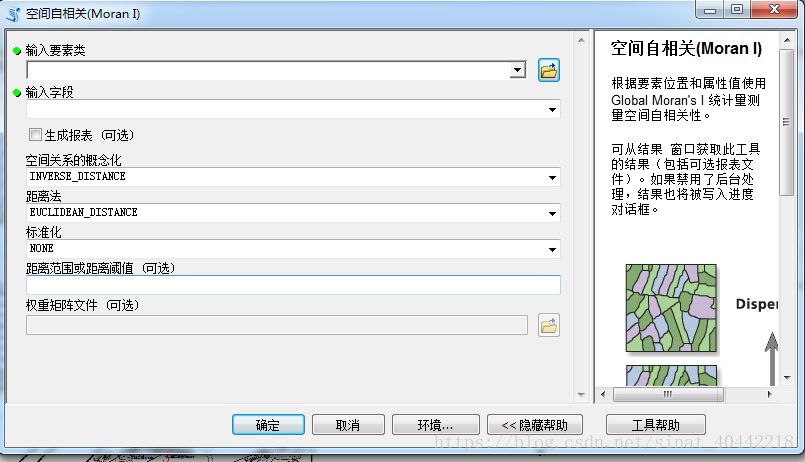Maximize the Moran I dialog window

click(737, 9)
